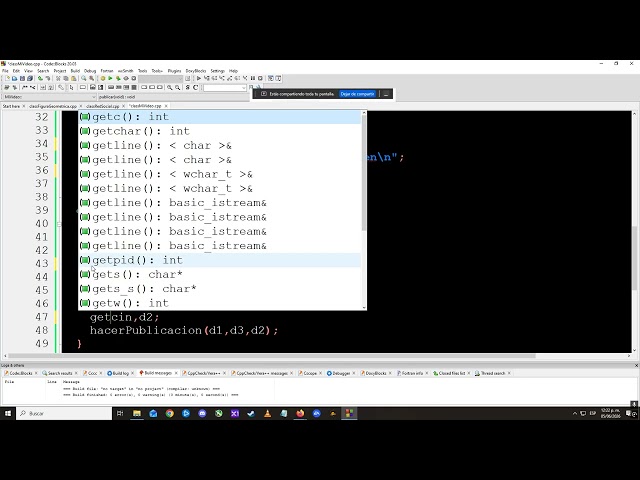The height and width of the screenshot is (480, 640).
Task: Save all files toolbar icon
Action: click(x=30, y=78)
